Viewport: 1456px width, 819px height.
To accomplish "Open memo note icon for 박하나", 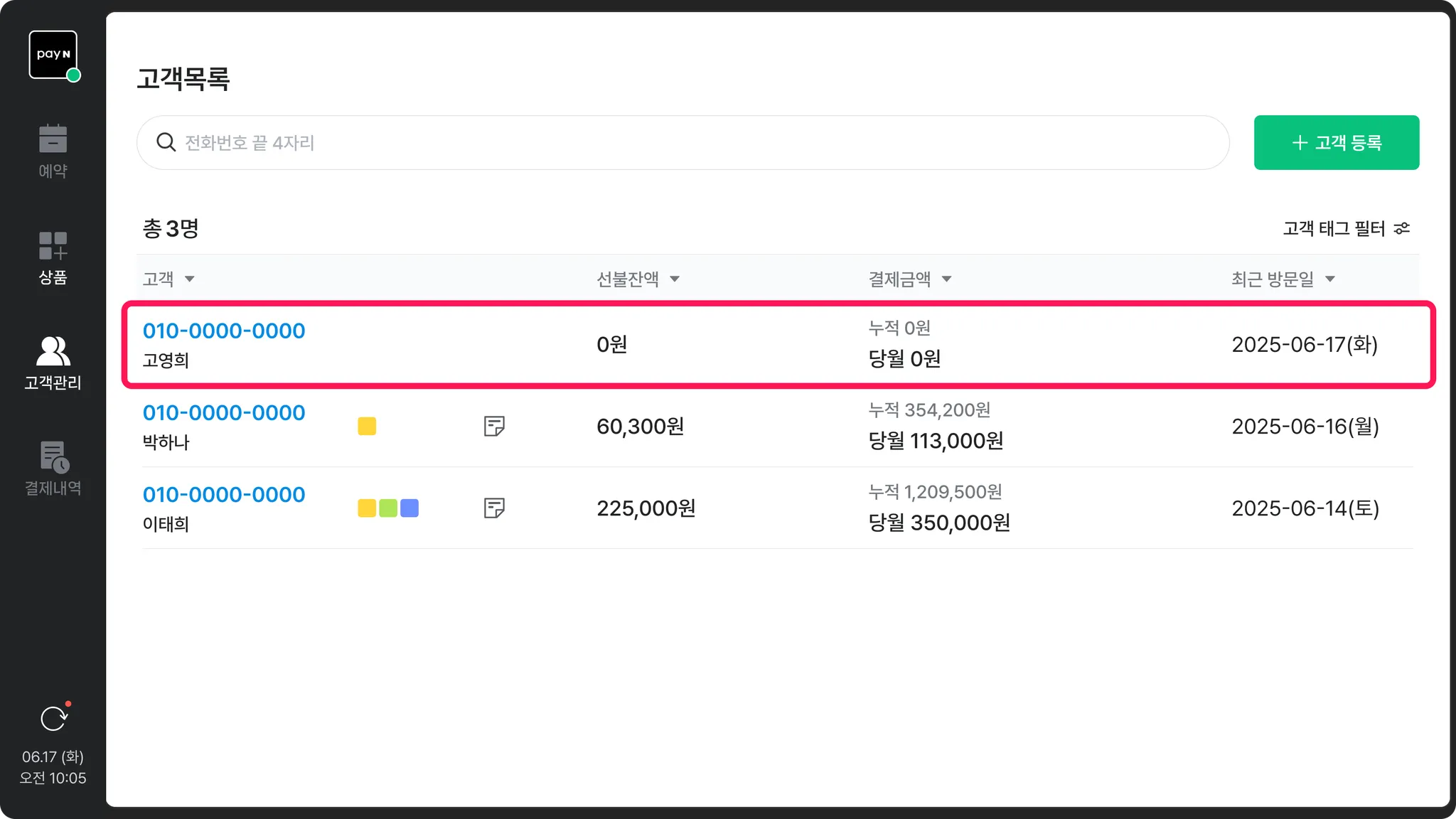I will tap(494, 426).
